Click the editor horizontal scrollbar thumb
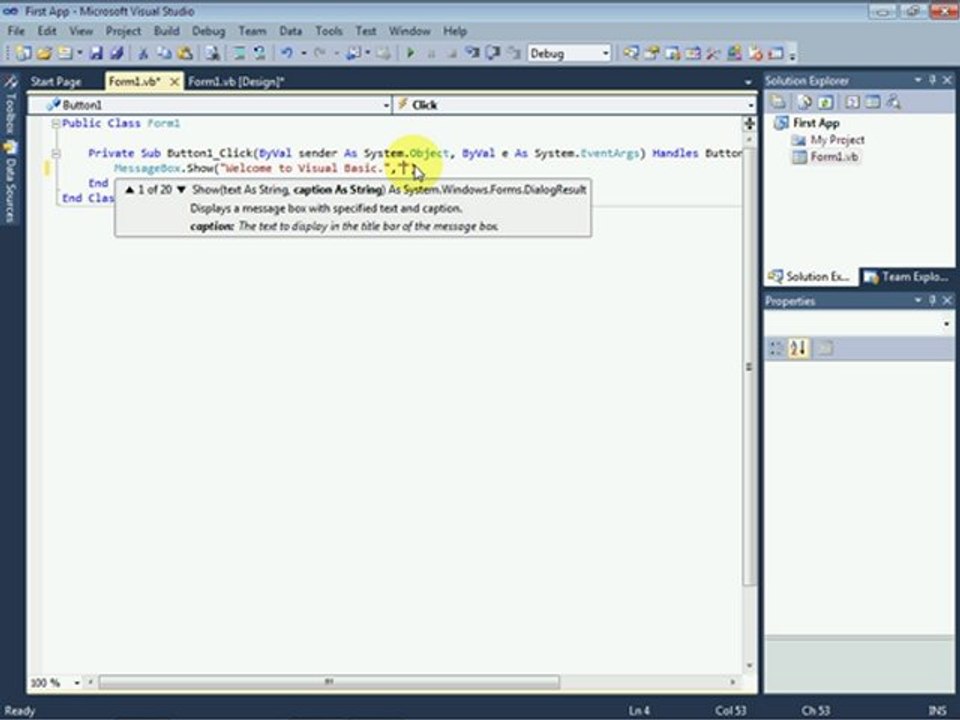The height and width of the screenshot is (720, 960). click(x=329, y=682)
